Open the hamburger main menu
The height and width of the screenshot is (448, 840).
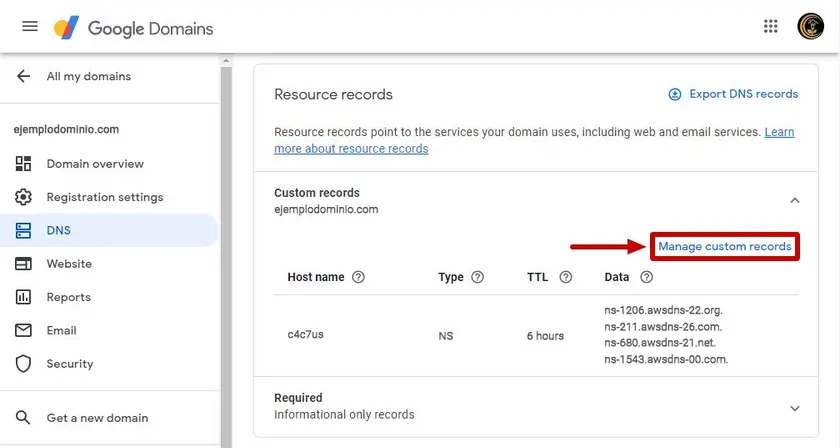click(30, 26)
